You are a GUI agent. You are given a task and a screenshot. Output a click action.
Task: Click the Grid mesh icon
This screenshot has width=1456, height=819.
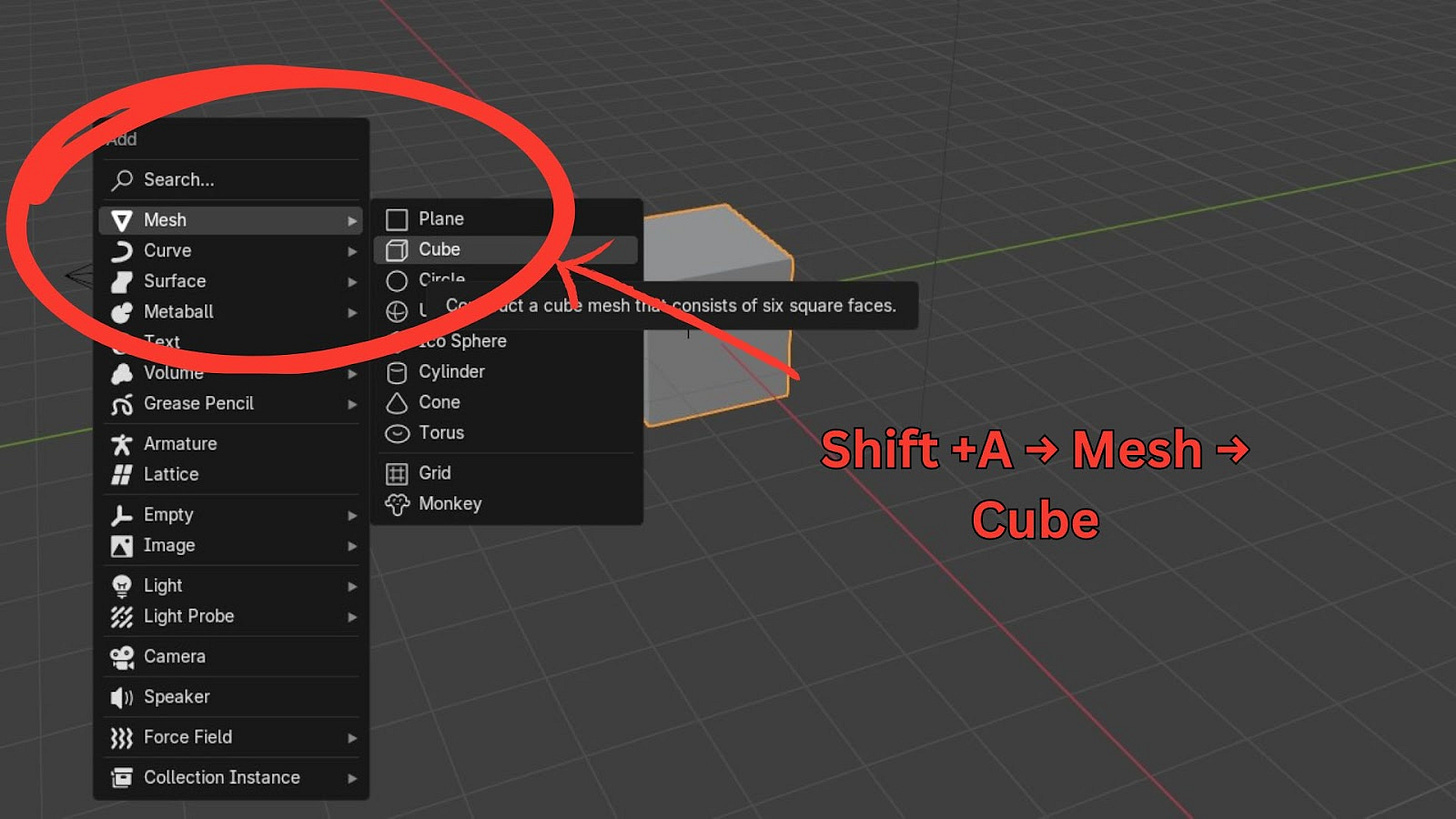397,474
